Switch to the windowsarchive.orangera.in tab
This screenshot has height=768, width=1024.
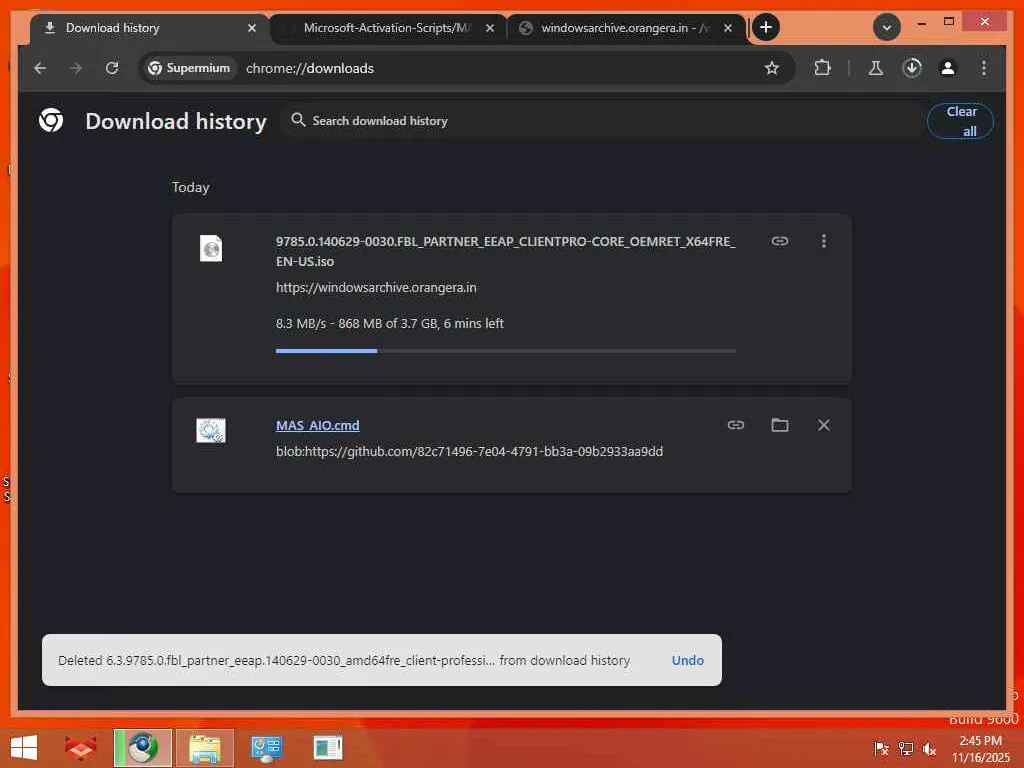tap(625, 28)
